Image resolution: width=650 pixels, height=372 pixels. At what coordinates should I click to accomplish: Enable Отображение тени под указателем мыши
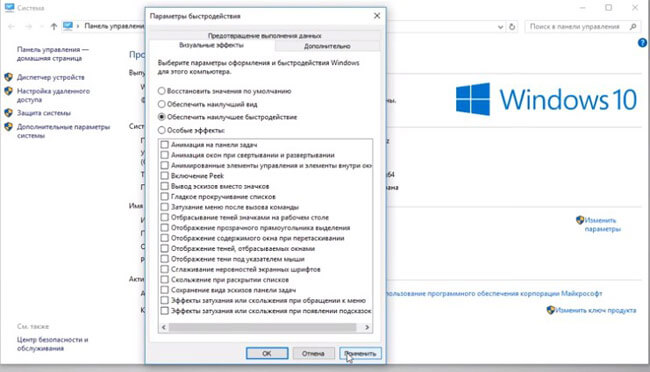[165, 259]
